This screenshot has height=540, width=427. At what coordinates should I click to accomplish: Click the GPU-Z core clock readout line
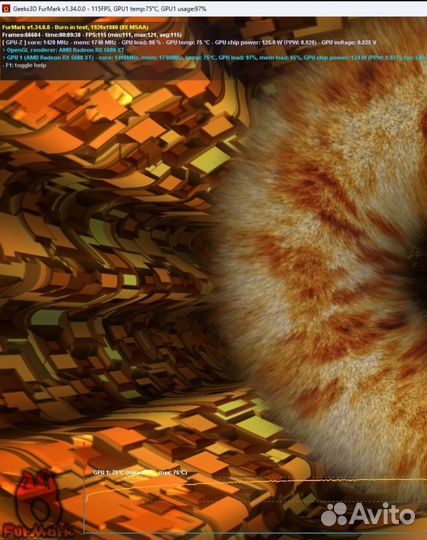pyautogui.click(x=189, y=43)
